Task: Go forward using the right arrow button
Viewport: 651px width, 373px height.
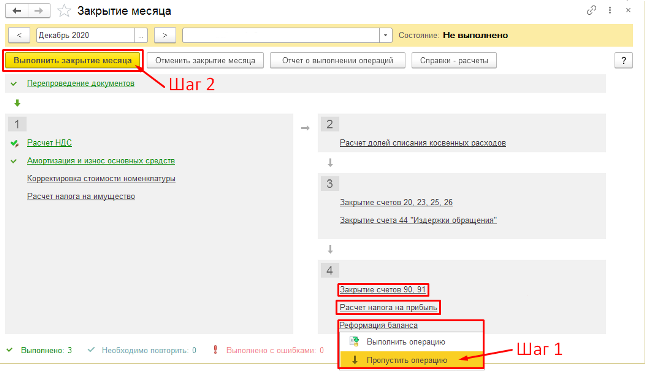Action: 39,11
